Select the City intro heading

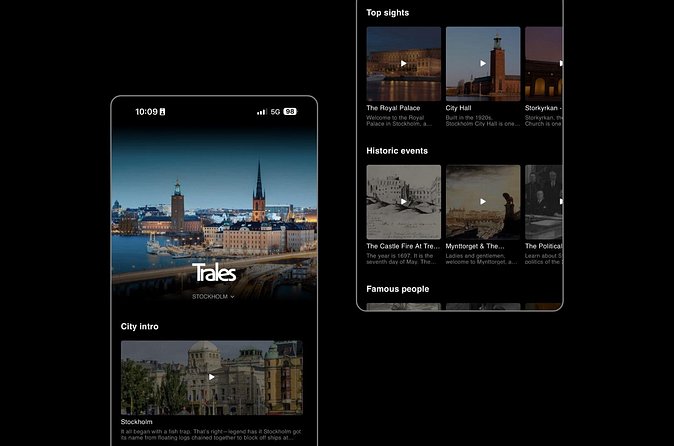coord(139,327)
